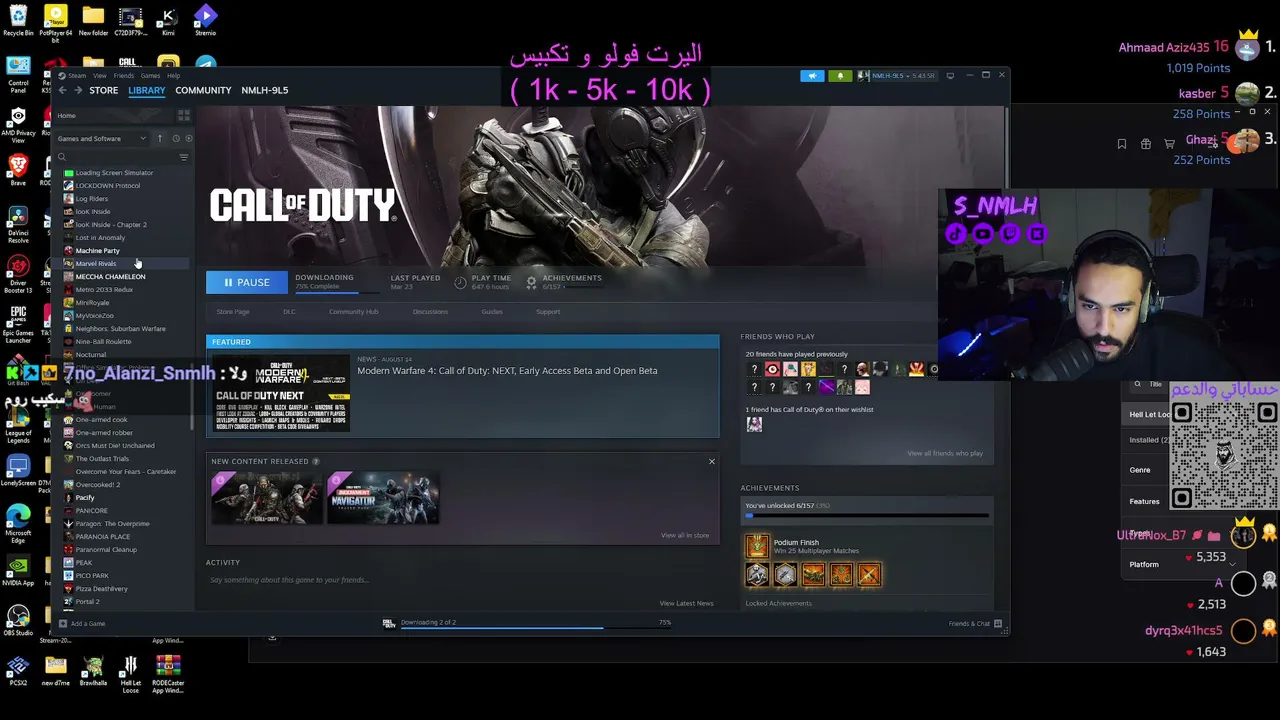Open the Friends menu

[124, 76]
